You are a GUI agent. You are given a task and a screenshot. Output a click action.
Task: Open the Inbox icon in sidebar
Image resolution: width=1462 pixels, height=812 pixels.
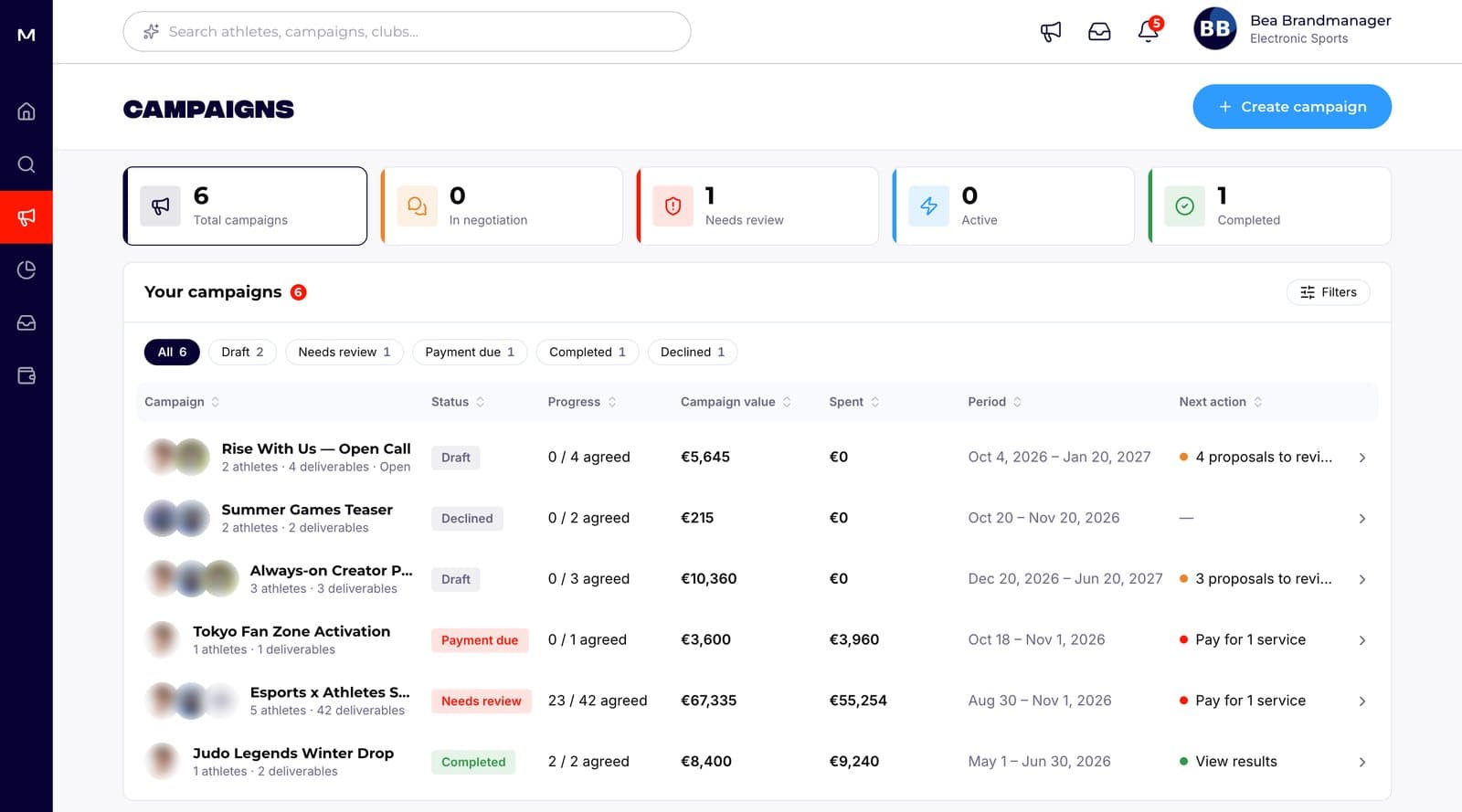coord(26,322)
